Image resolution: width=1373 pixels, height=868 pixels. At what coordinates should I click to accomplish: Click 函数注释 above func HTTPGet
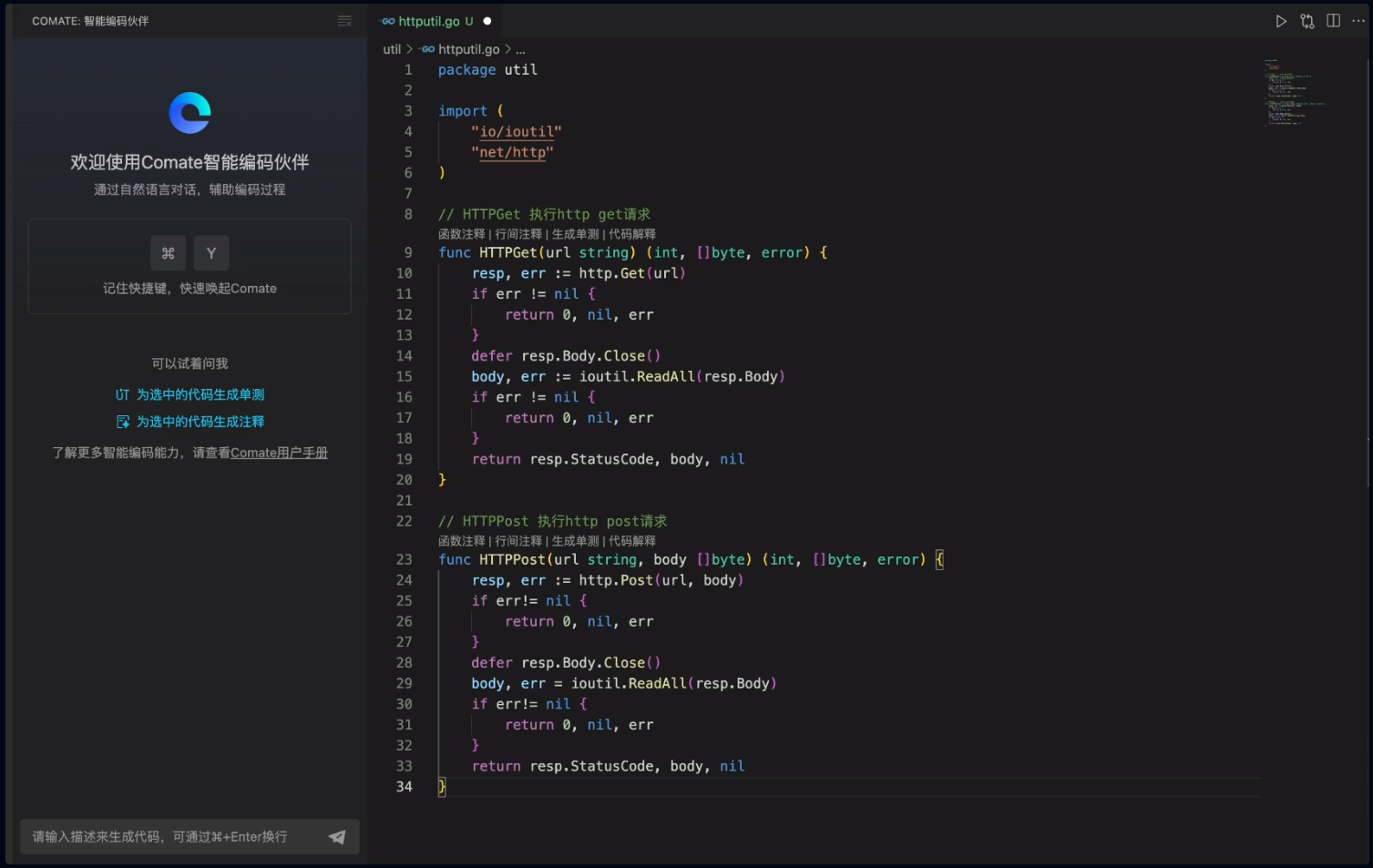[462, 234]
